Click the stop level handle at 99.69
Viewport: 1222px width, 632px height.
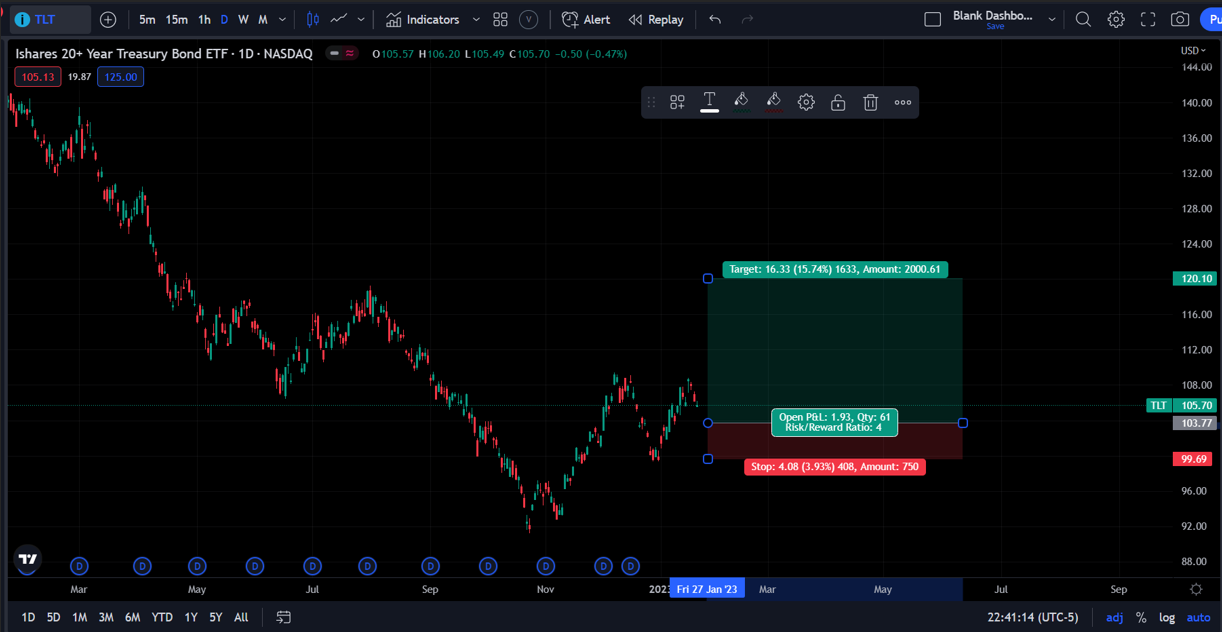pyautogui.click(x=708, y=459)
